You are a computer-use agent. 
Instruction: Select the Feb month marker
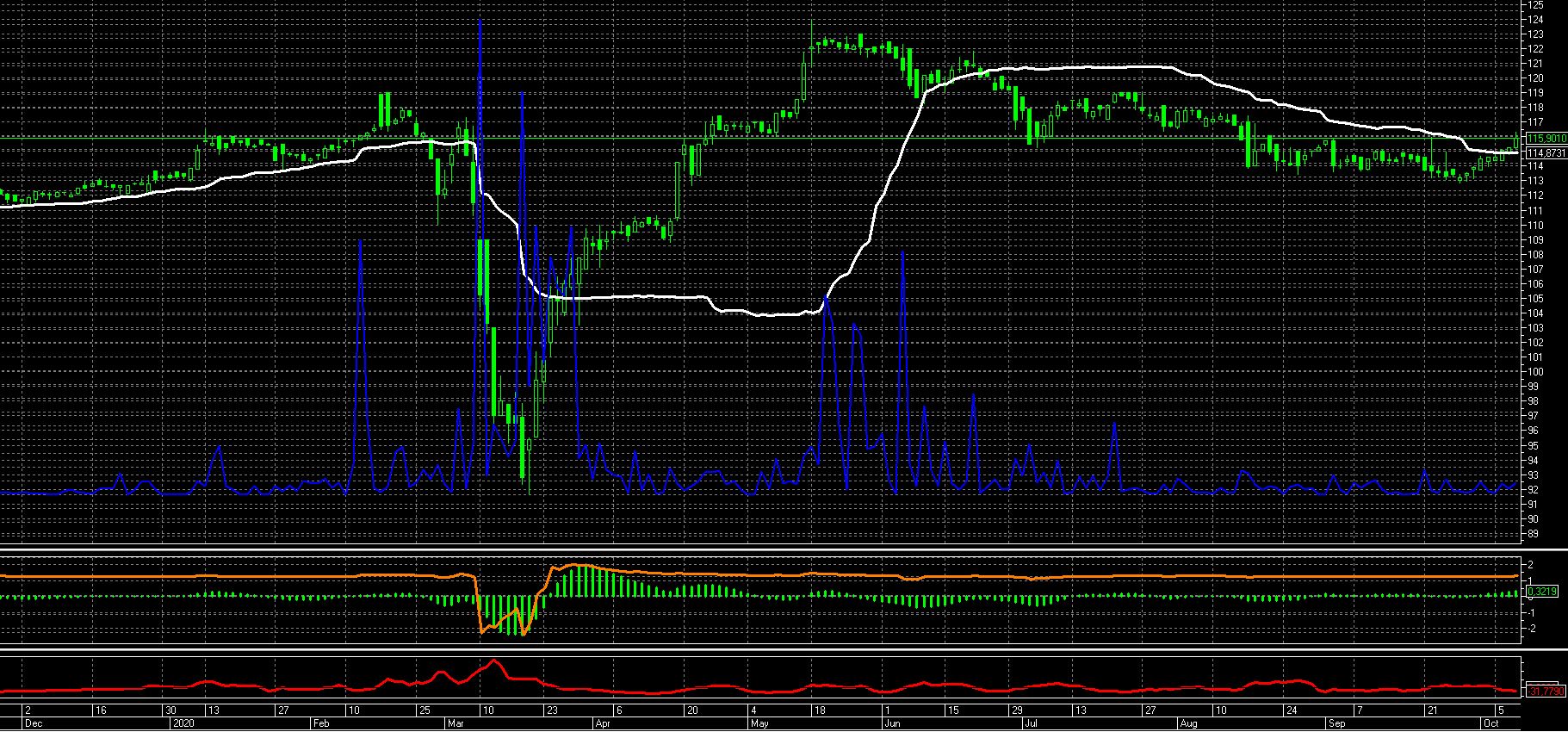point(320,724)
